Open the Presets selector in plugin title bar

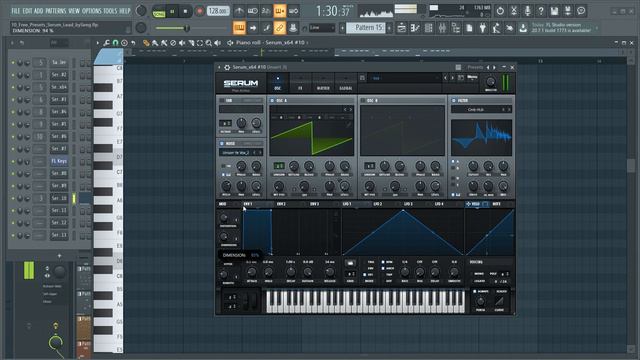pos(475,67)
